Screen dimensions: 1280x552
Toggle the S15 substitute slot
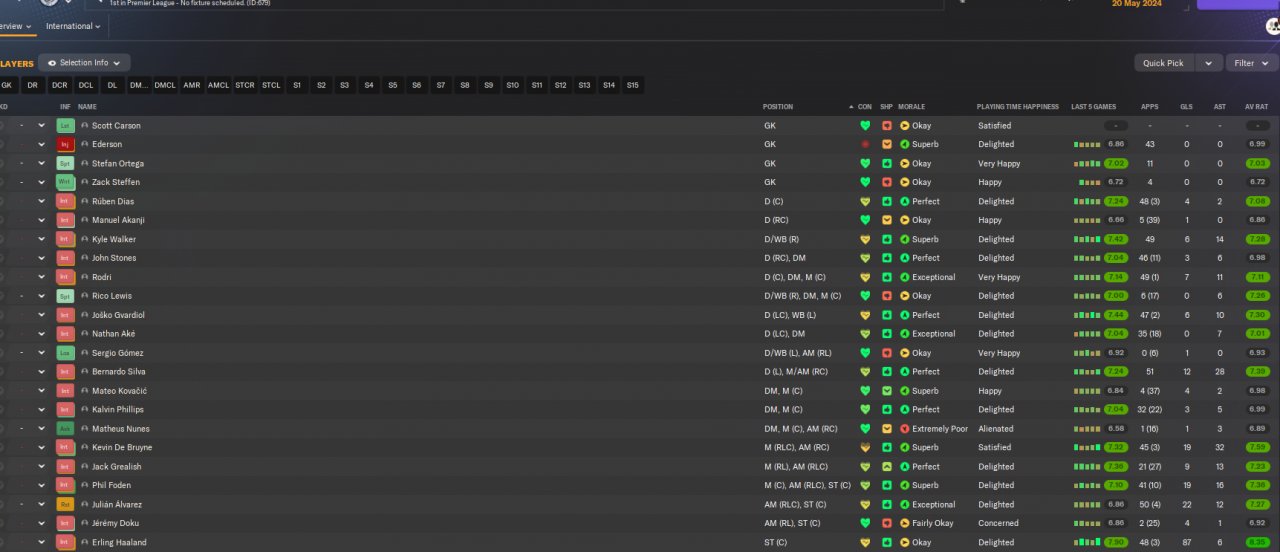click(633, 86)
